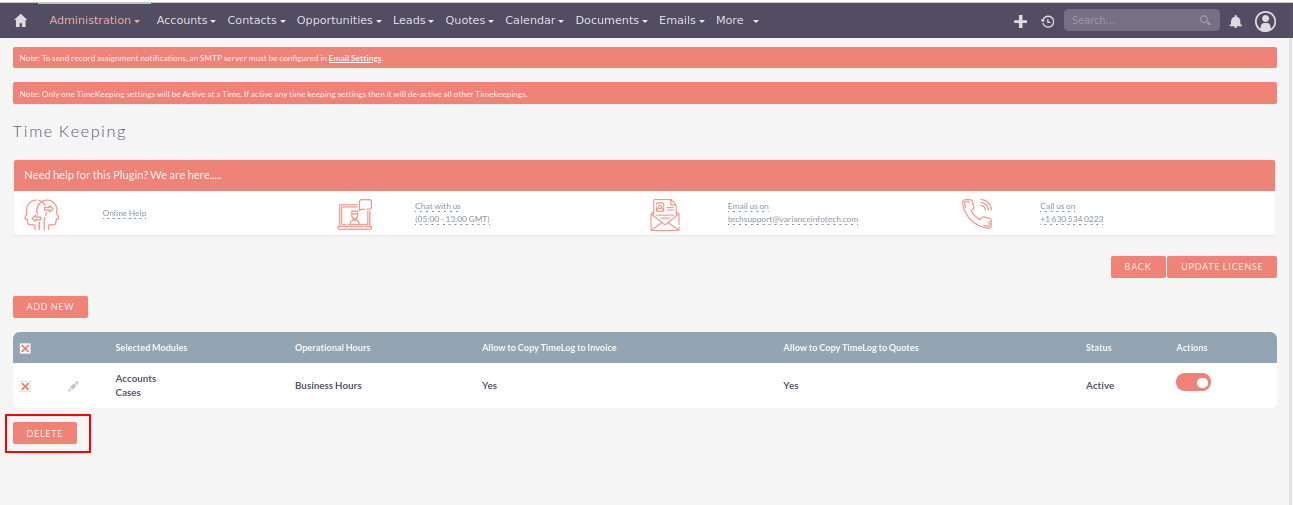Click the quick create plus icon
1293x505 pixels.
pos(1020,21)
